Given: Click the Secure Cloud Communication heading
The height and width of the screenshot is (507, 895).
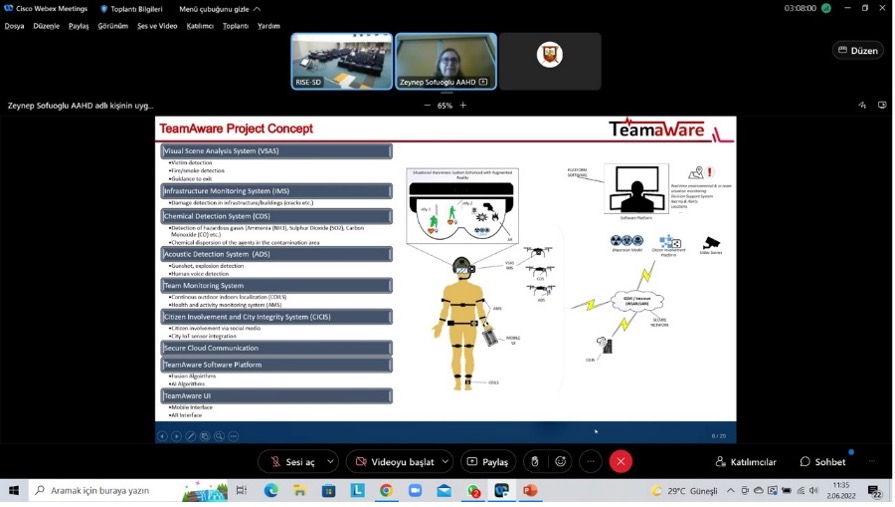Looking at the screenshot, I should pyautogui.click(x=276, y=348).
